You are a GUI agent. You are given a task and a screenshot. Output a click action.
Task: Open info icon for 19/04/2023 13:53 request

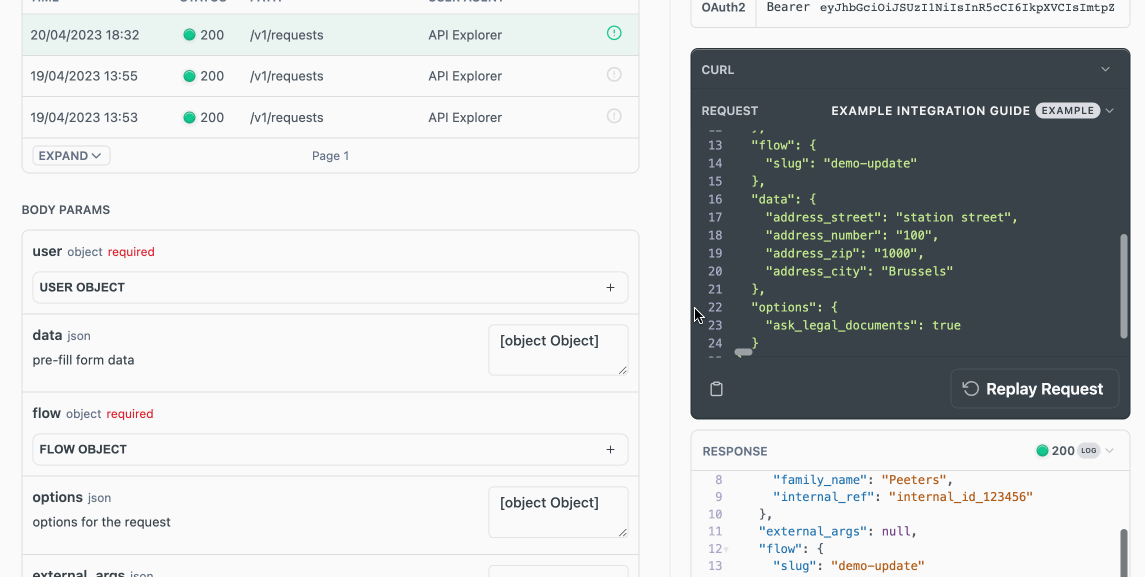click(614, 116)
